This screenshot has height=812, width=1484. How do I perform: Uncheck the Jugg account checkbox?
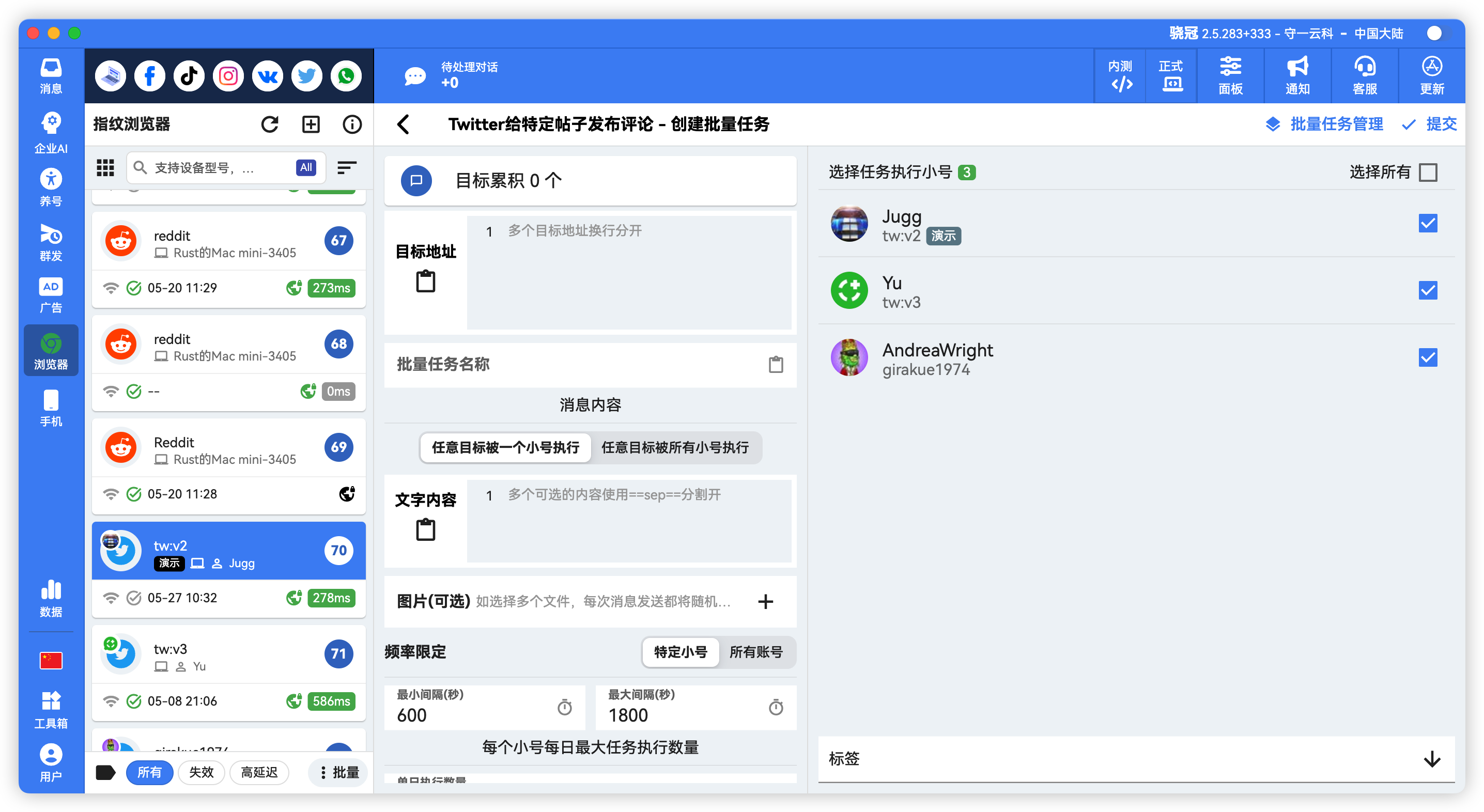click(1428, 223)
